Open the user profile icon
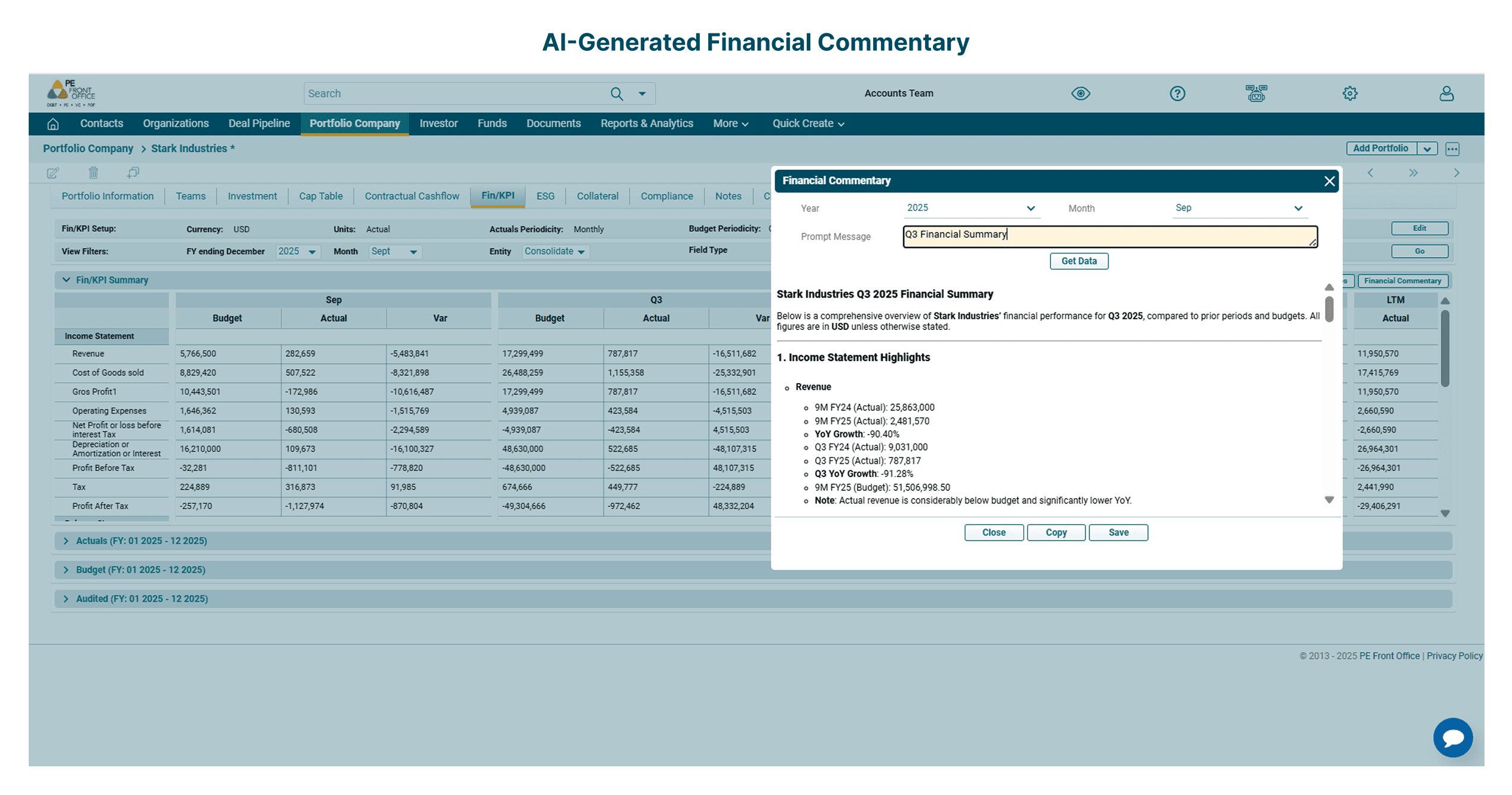1512x795 pixels. [x=1446, y=93]
